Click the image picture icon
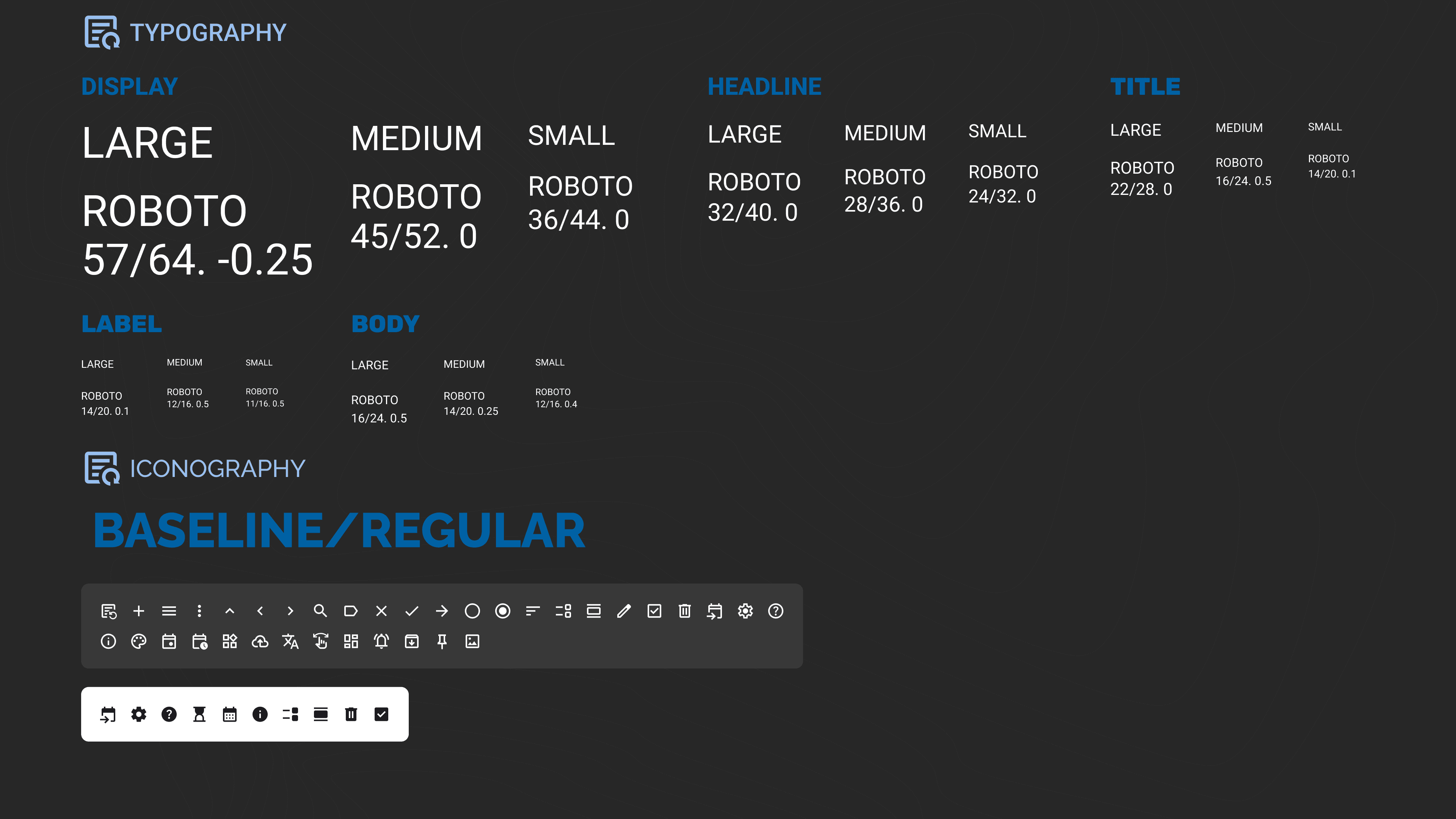Viewport: 1456px width, 819px height. tap(472, 641)
